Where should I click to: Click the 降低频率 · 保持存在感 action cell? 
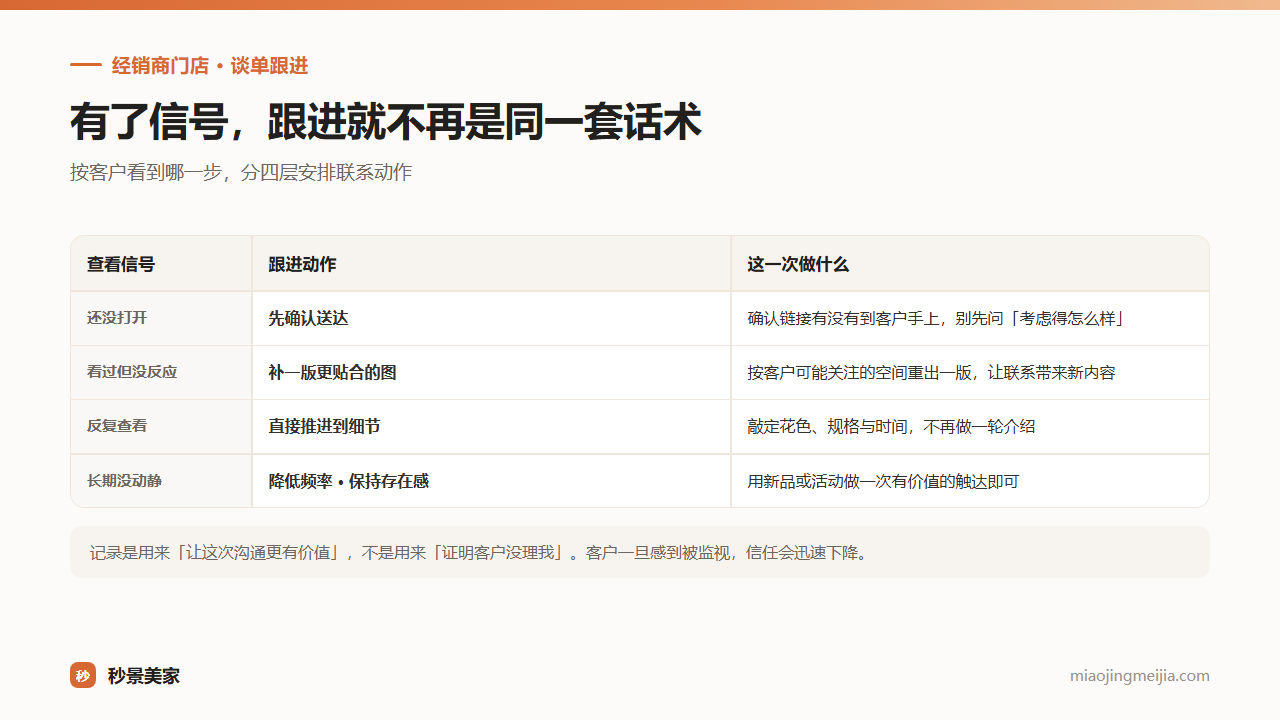pos(491,481)
